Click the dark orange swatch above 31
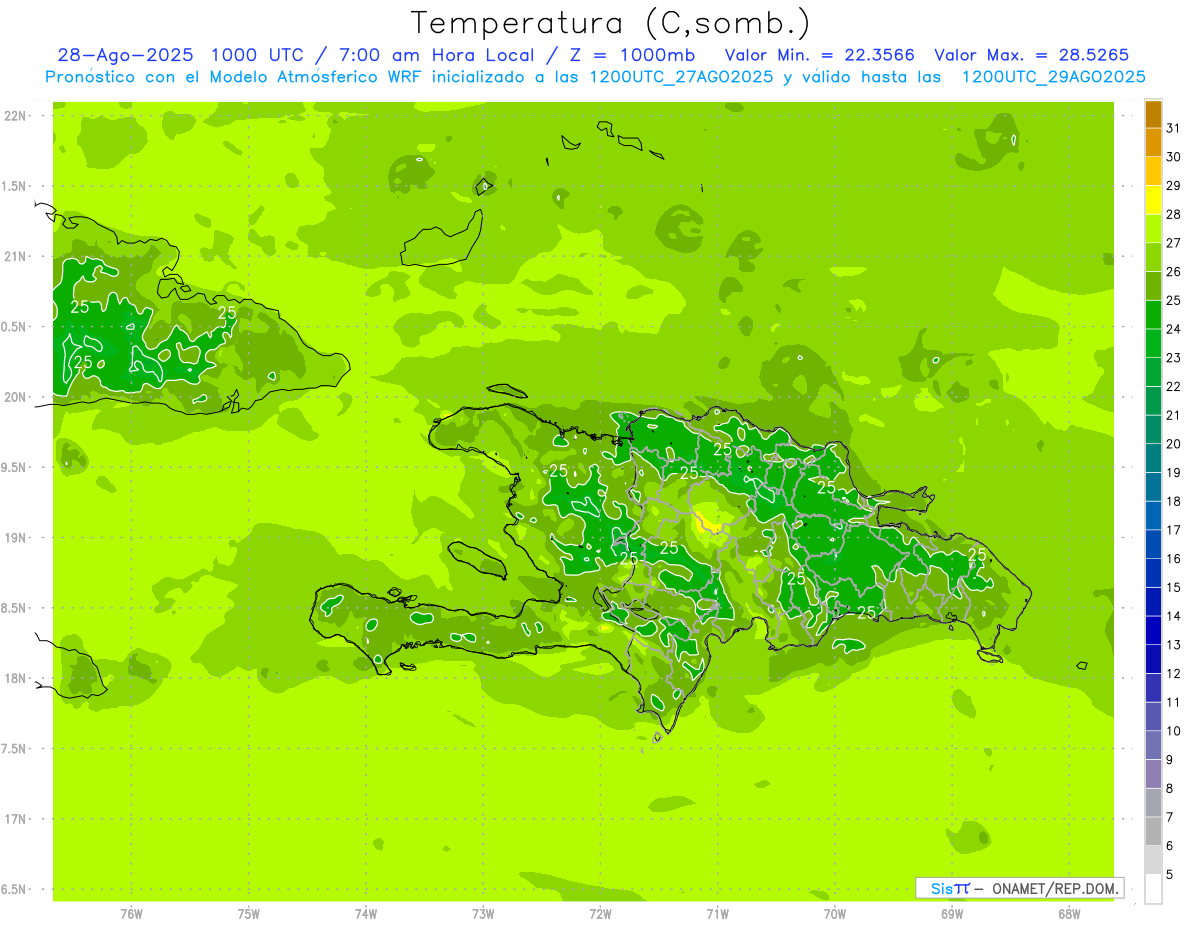The height and width of the screenshot is (927, 1200). 1153,114
